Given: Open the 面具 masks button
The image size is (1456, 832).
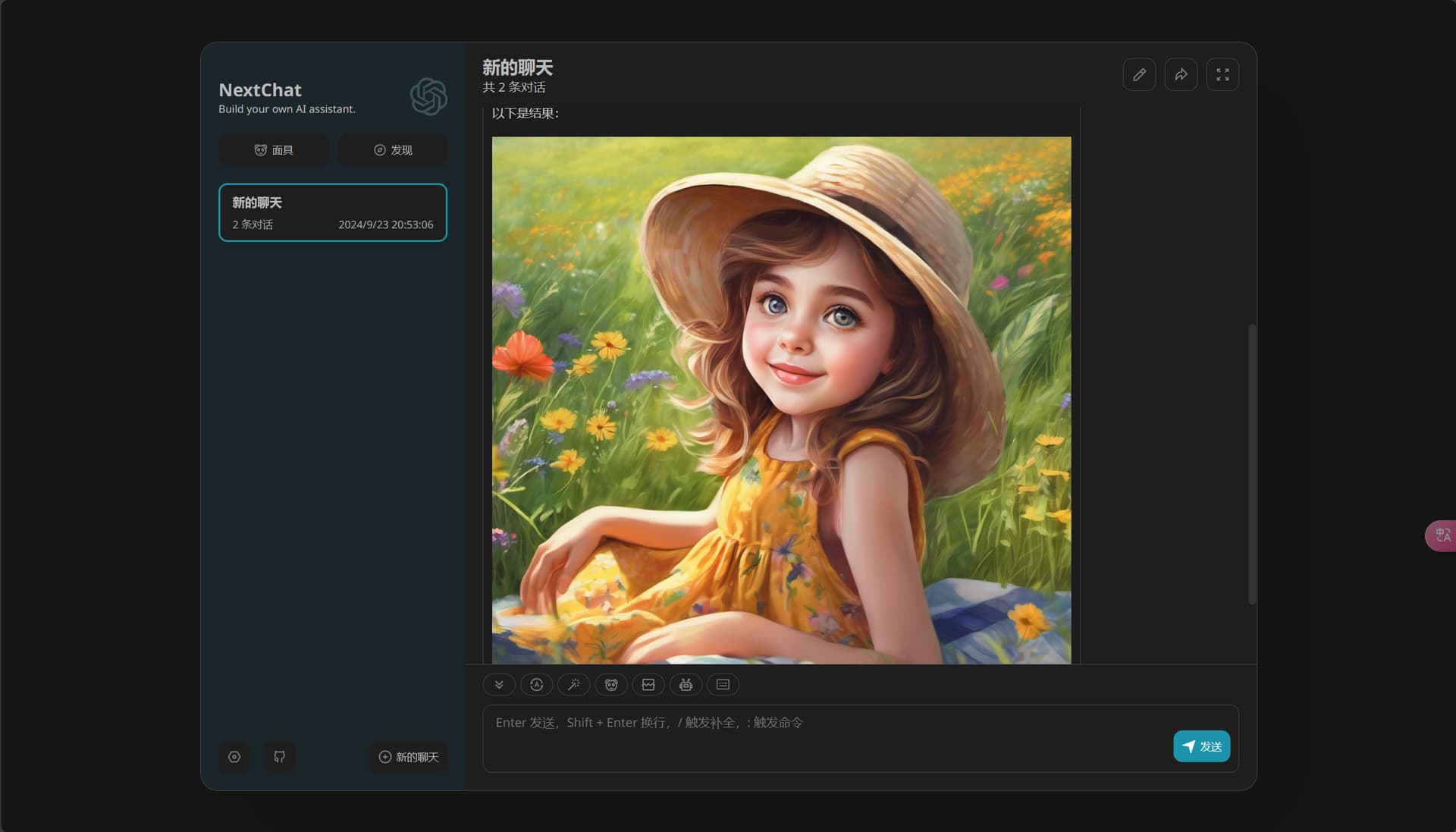Looking at the screenshot, I should tap(274, 150).
